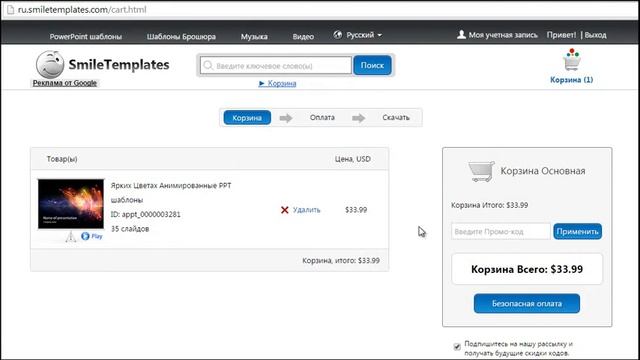
Task: Click Реклама от Google link
Action: pos(64,83)
